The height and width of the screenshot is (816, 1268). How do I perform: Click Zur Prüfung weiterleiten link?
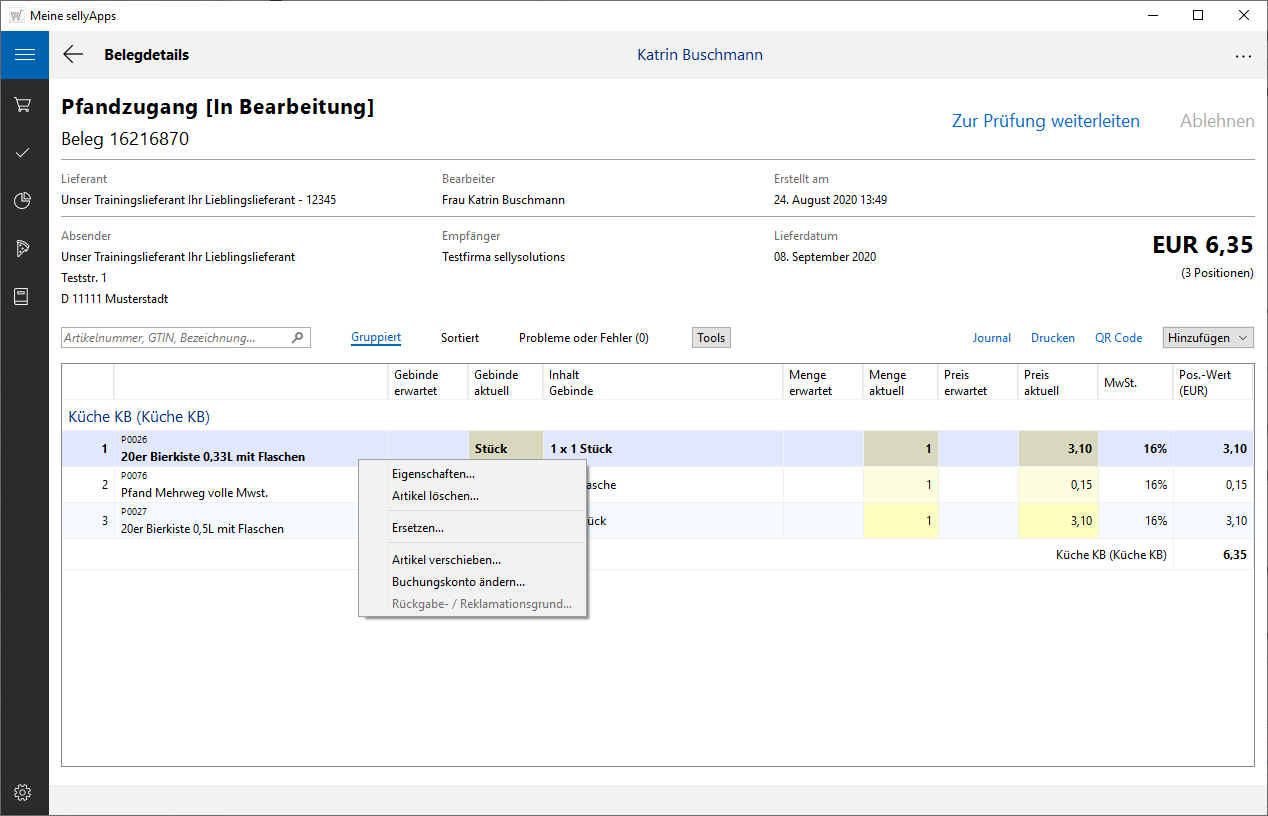click(x=1045, y=121)
